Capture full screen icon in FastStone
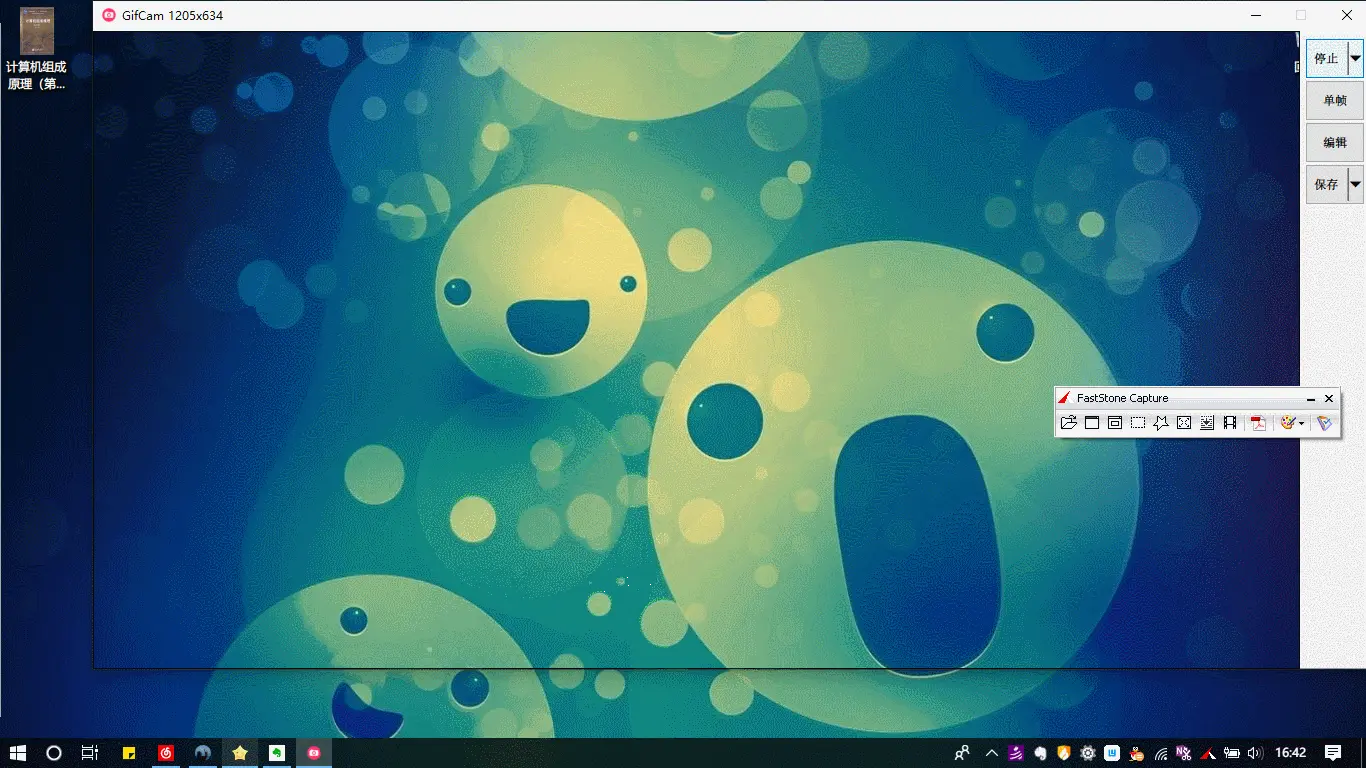The image size is (1366, 768). click(1184, 423)
